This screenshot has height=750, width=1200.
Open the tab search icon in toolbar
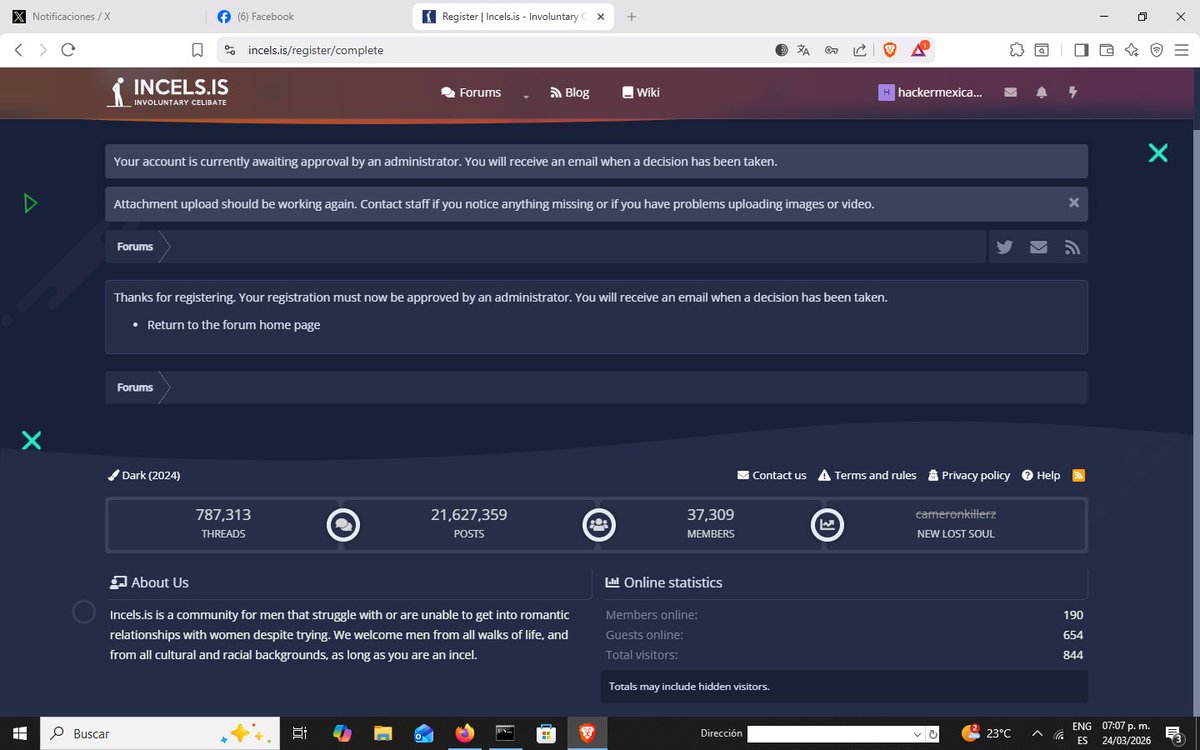click(1042, 50)
